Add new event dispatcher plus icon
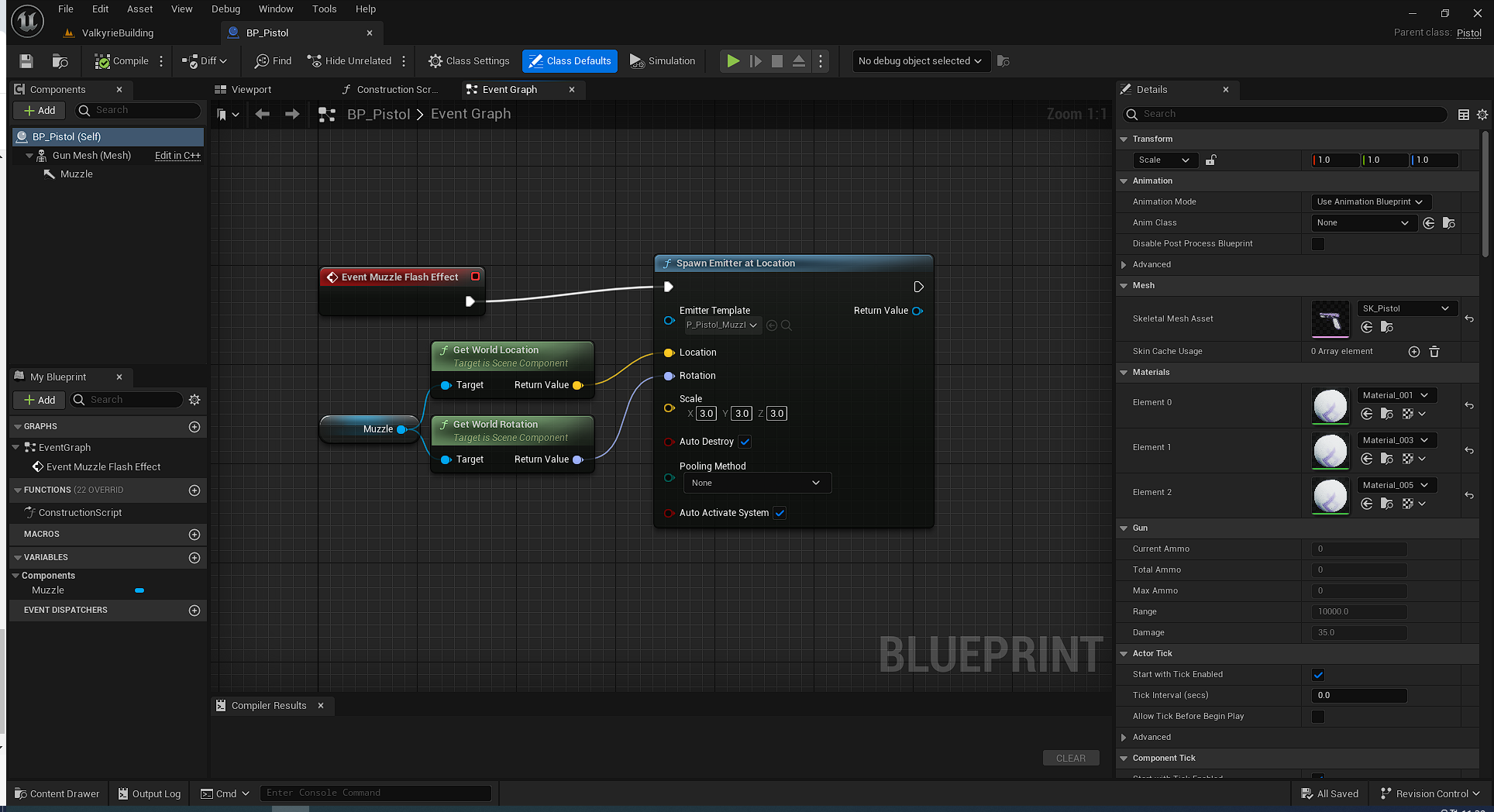The width and height of the screenshot is (1494, 812). (194, 611)
